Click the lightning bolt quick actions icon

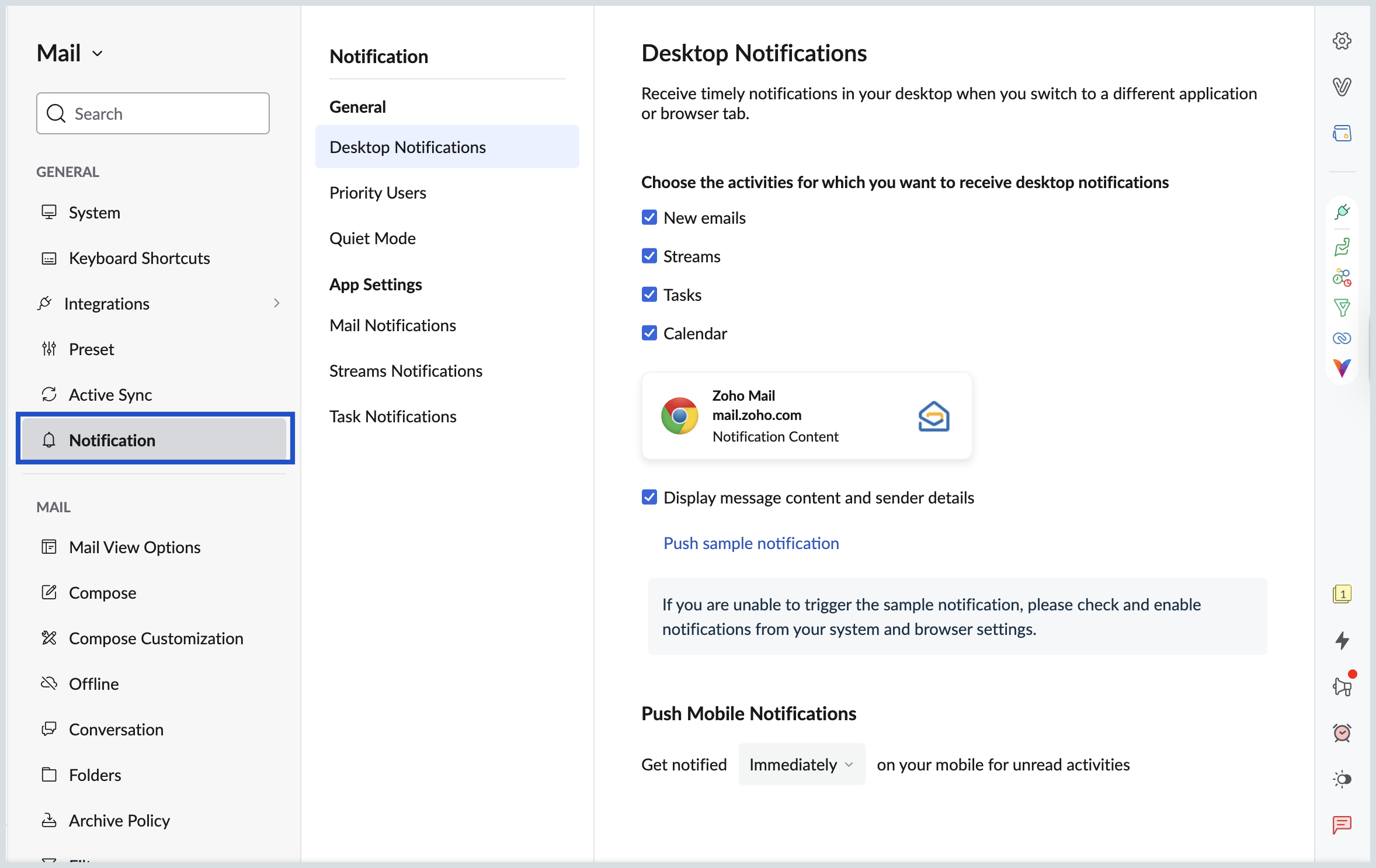click(x=1342, y=640)
